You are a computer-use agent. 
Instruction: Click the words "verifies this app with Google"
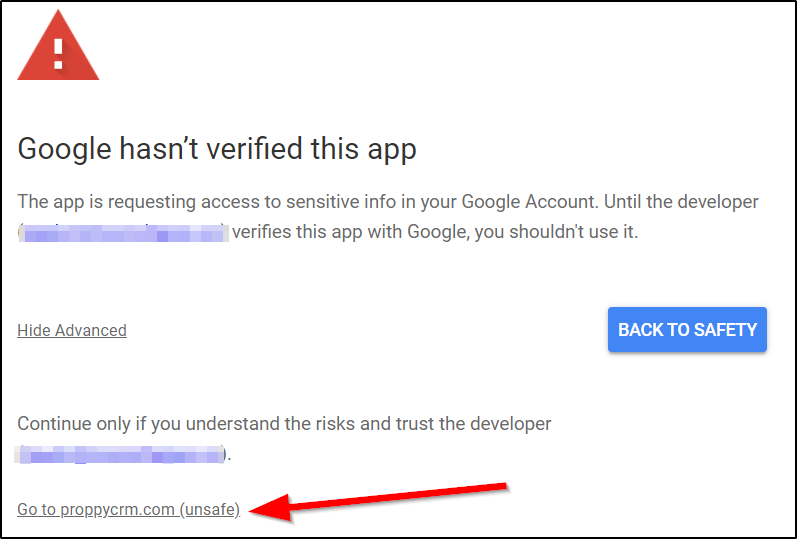pos(350,233)
